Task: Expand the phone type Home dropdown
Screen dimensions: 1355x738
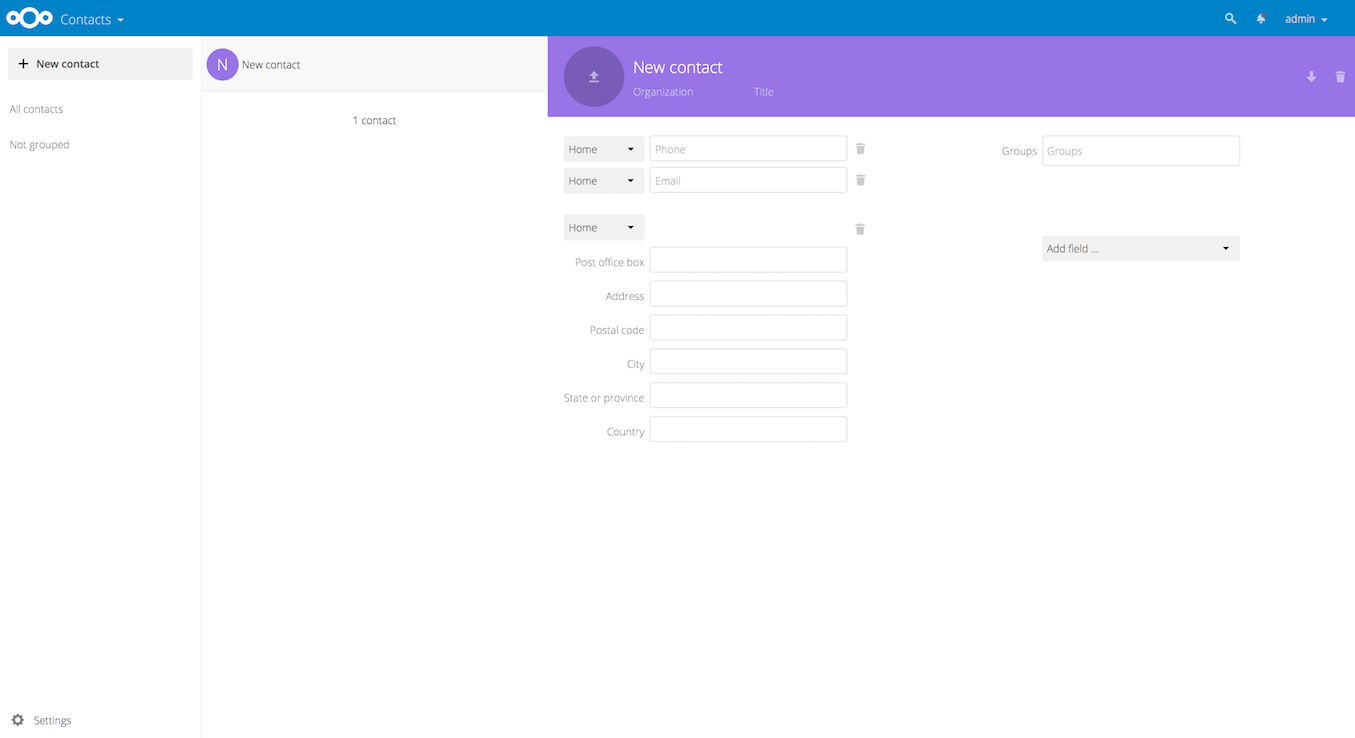Action: (x=603, y=149)
